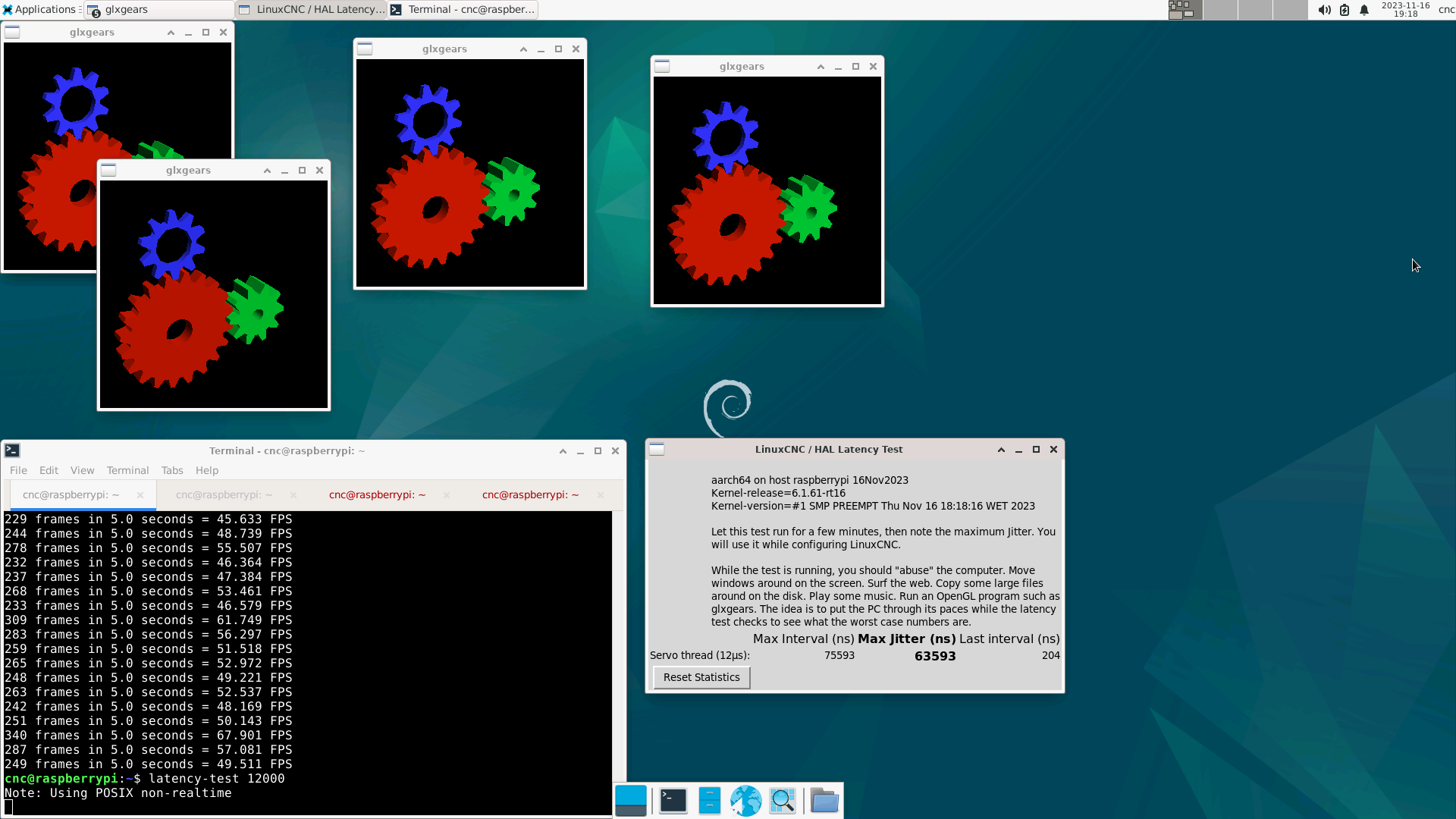
Task: Focus the Terminal - cnc@raspber... taskbar button
Action: (463, 10)
